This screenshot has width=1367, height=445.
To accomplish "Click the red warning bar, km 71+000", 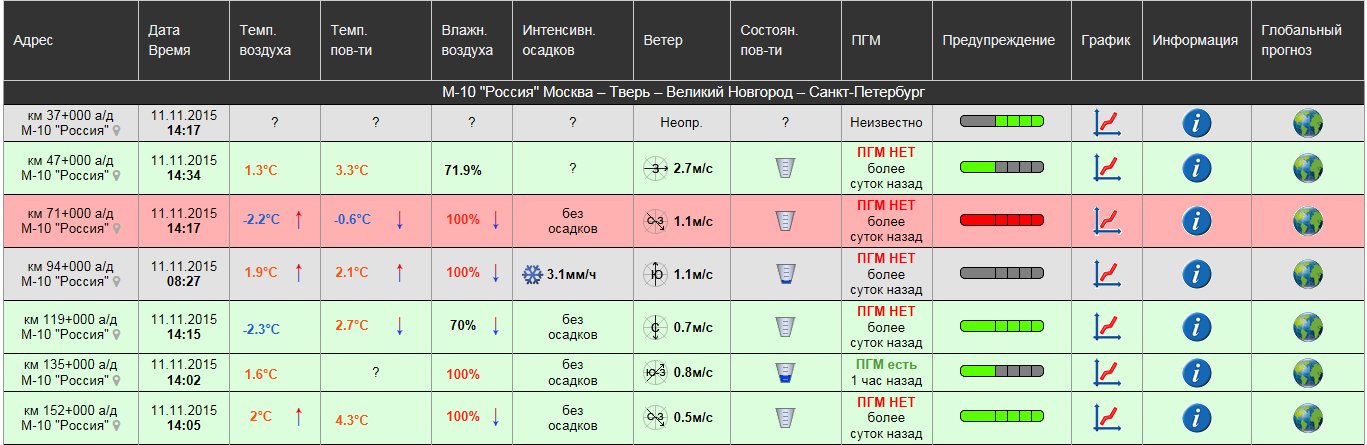I will pos(1001,220).
